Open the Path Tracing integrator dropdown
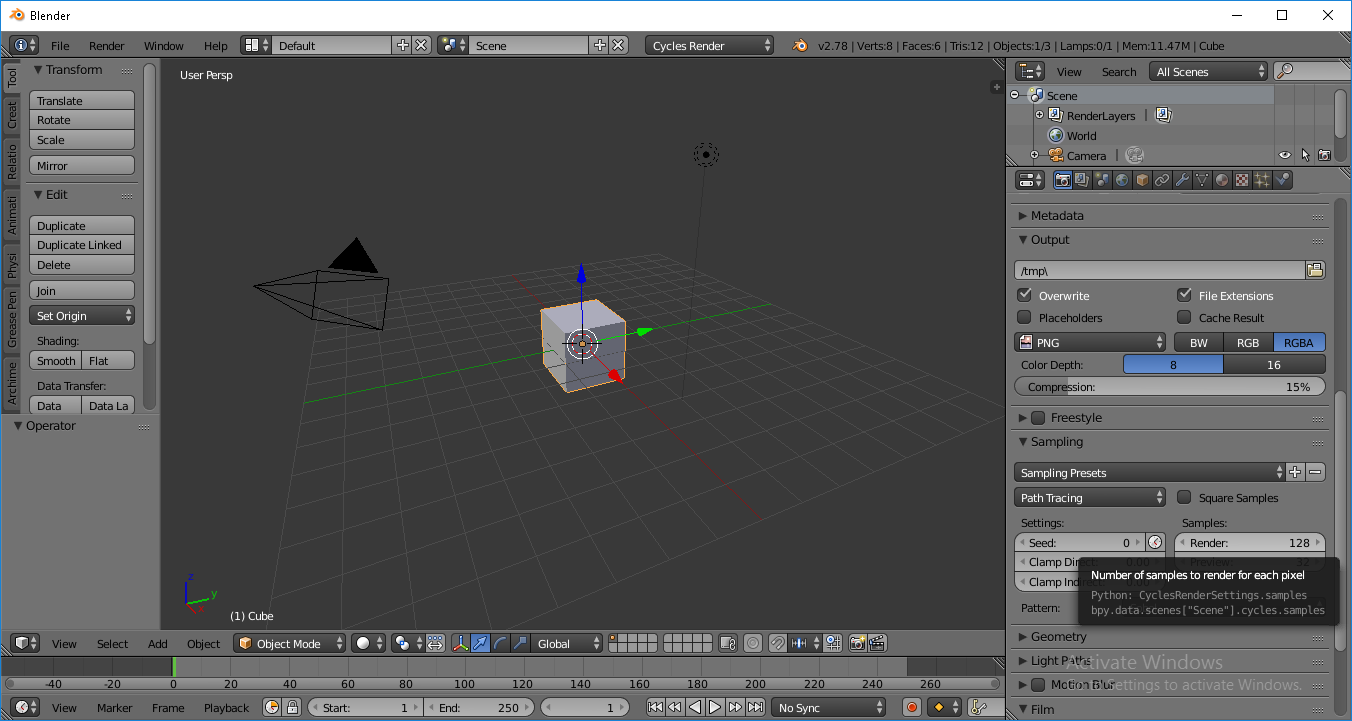 (x=1090, y=497)
